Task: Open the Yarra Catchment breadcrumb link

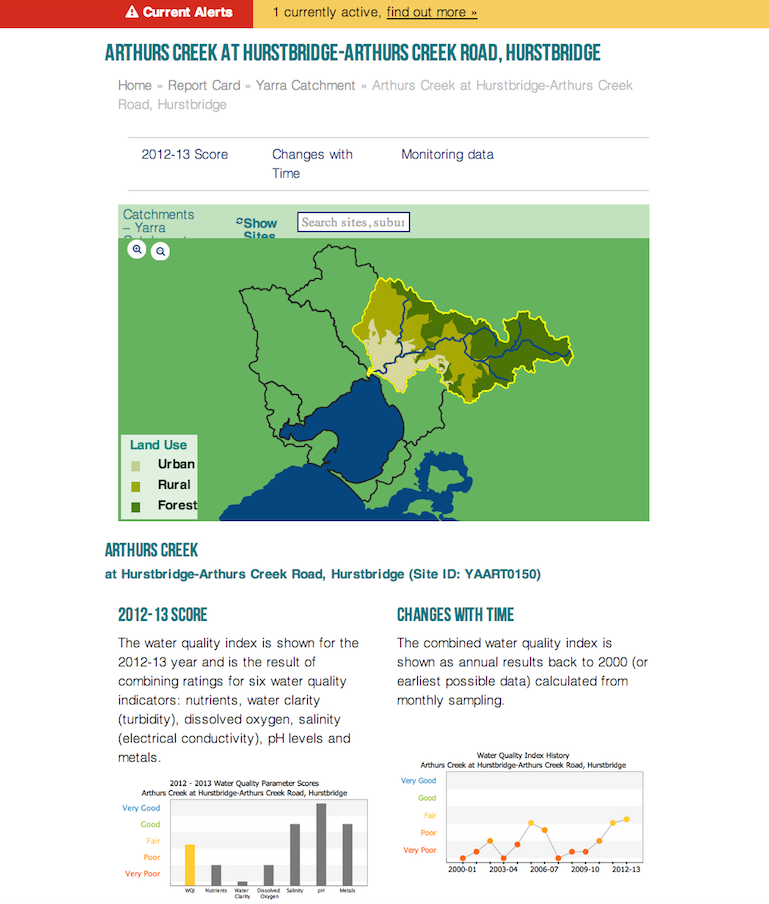Action: point(306,85)
